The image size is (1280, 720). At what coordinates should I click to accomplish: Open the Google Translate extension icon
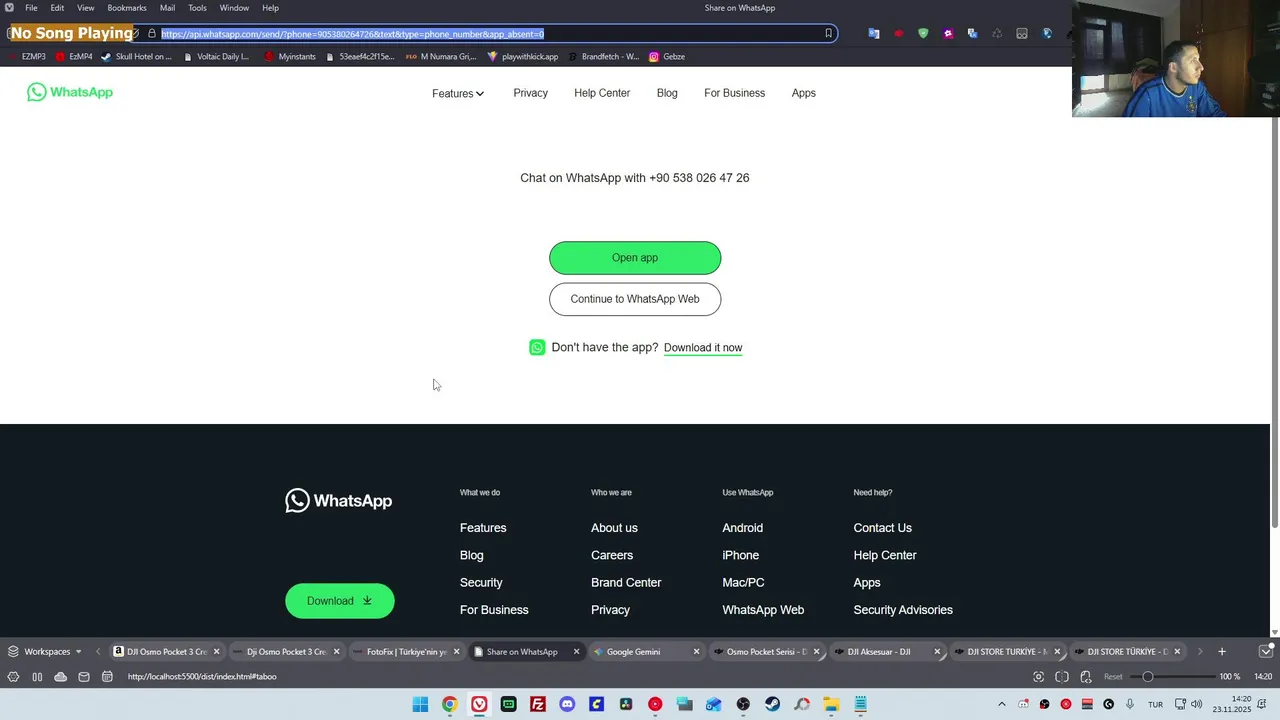tap(874, 33)
